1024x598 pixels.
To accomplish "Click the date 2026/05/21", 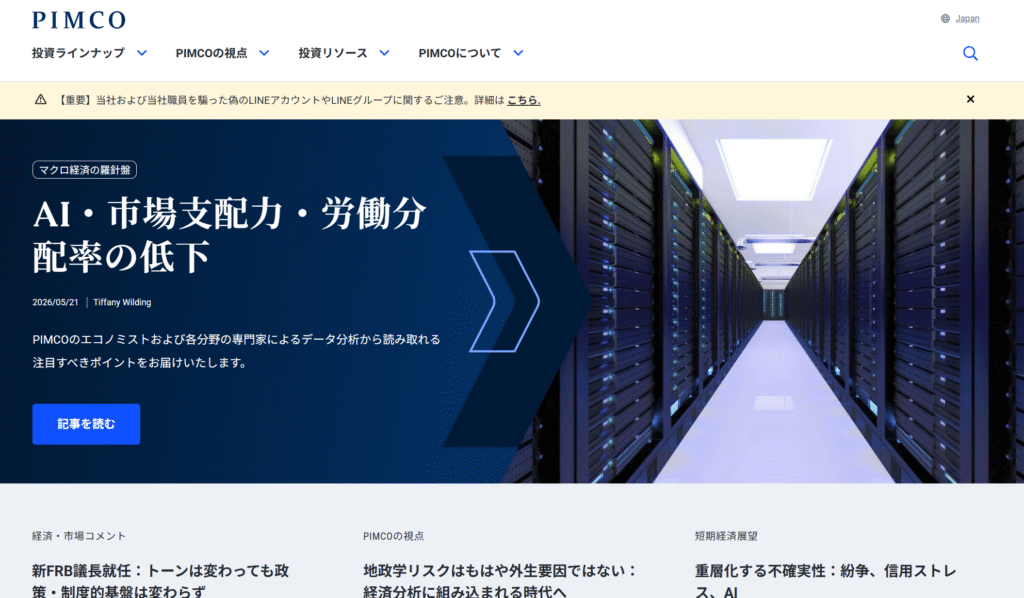I will tap(56, 302).
